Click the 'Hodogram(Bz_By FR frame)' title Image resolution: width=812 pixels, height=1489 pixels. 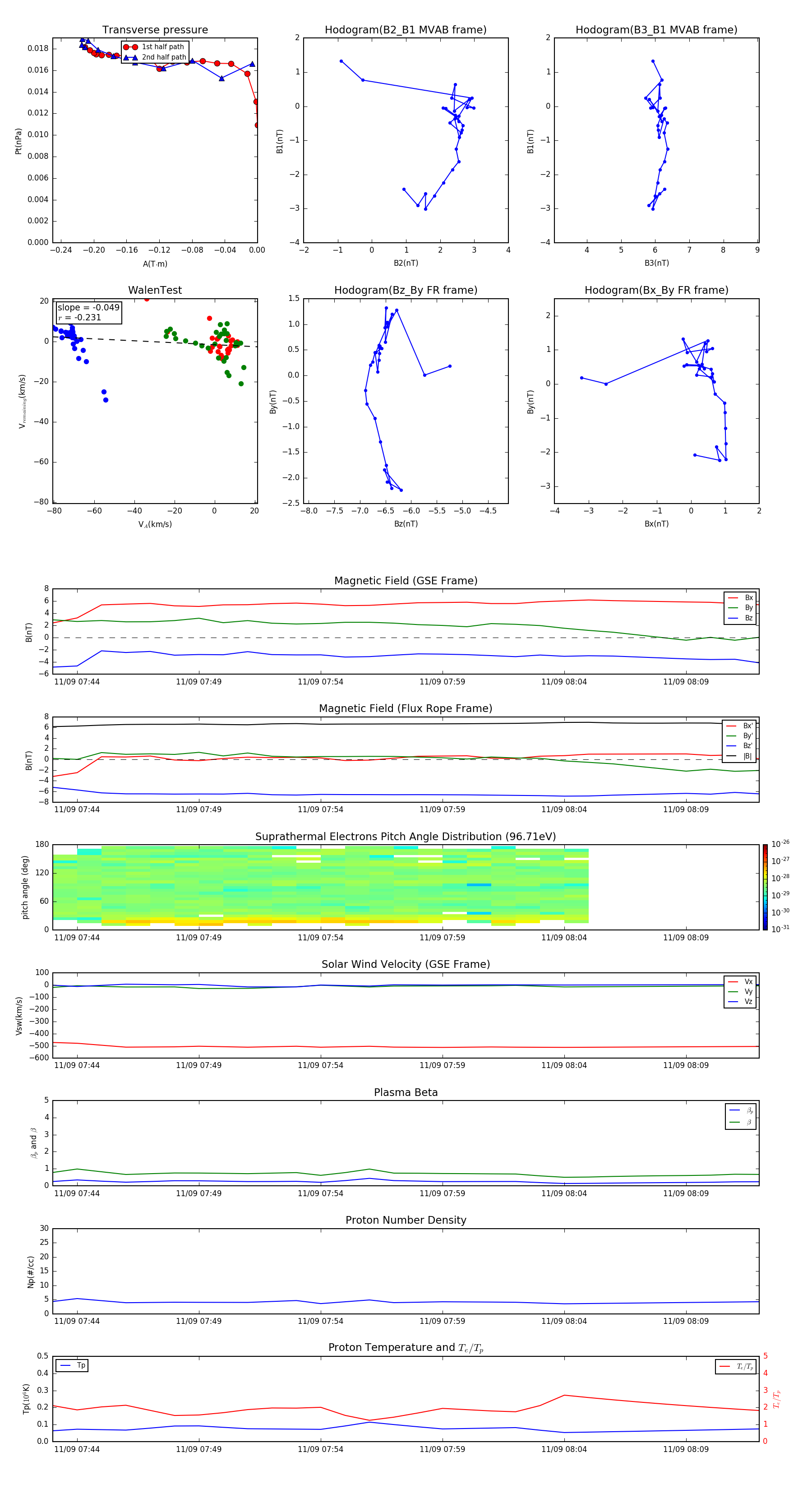point(406,290)
